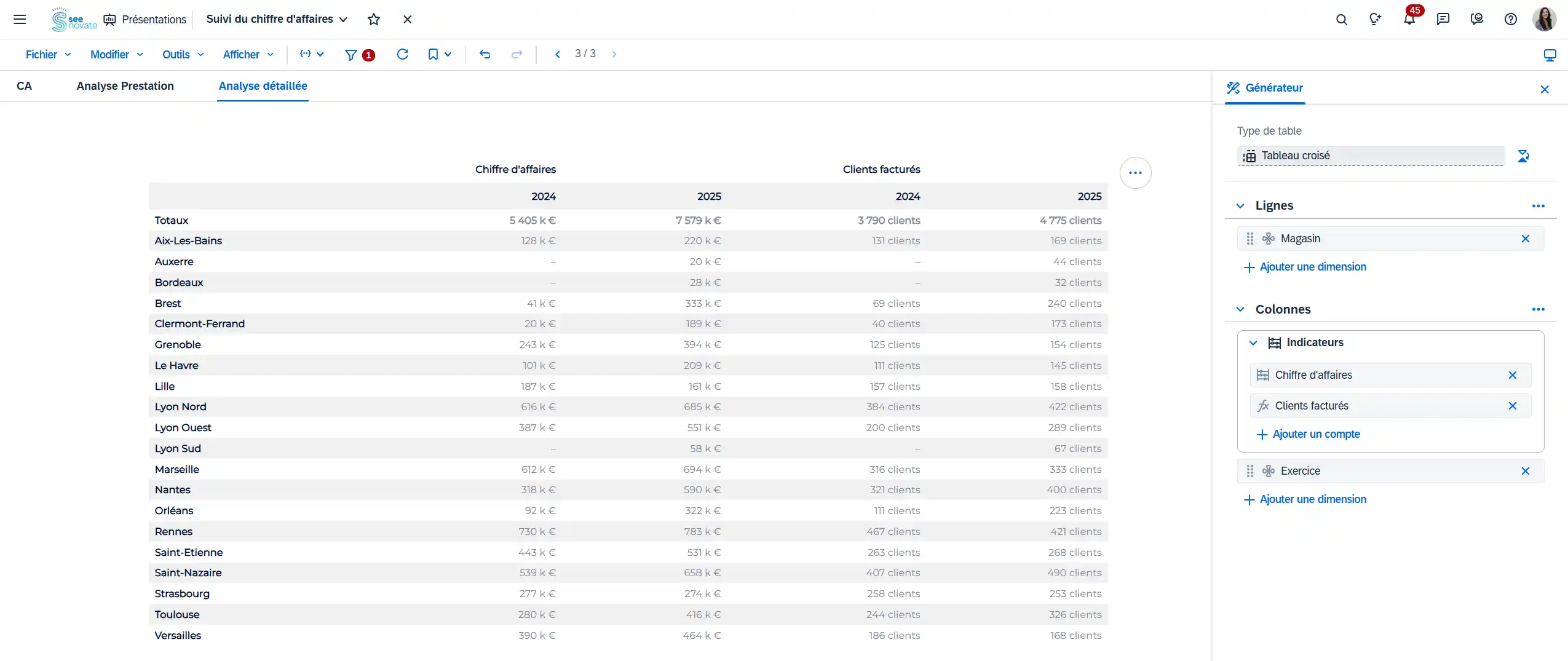The image size is (1568, 661).
Task: Mark presentation as favorite with star
Action: [373, 20]
